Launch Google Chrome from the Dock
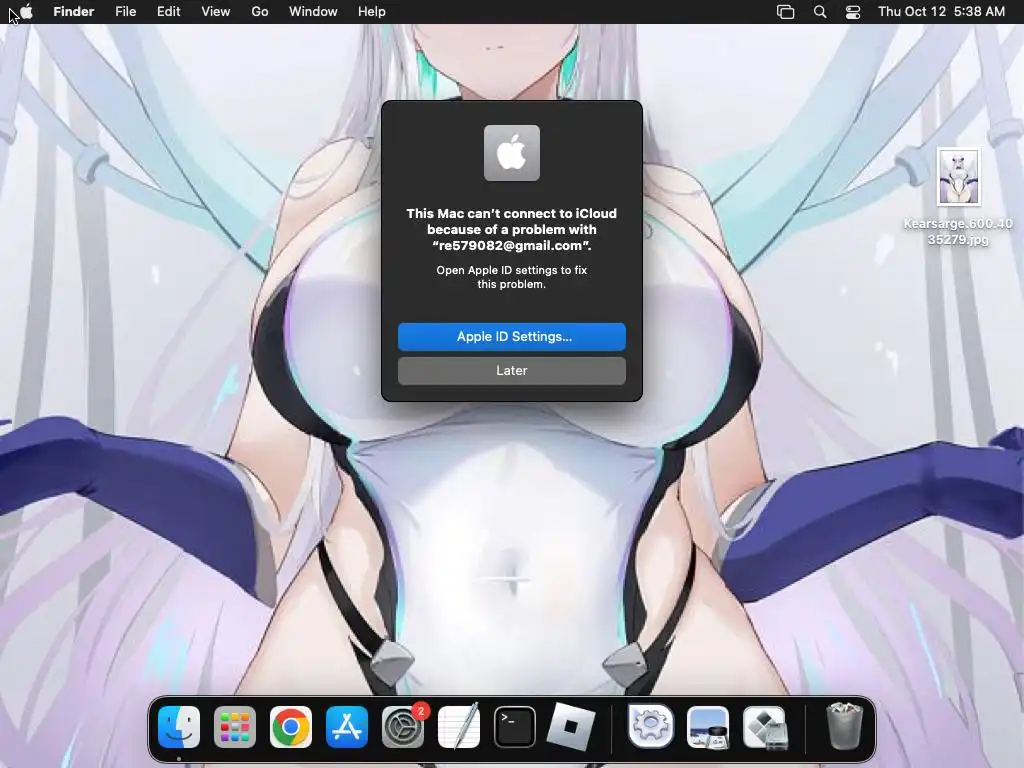The height and width of the screenshot is (768, 1024). 291,727
